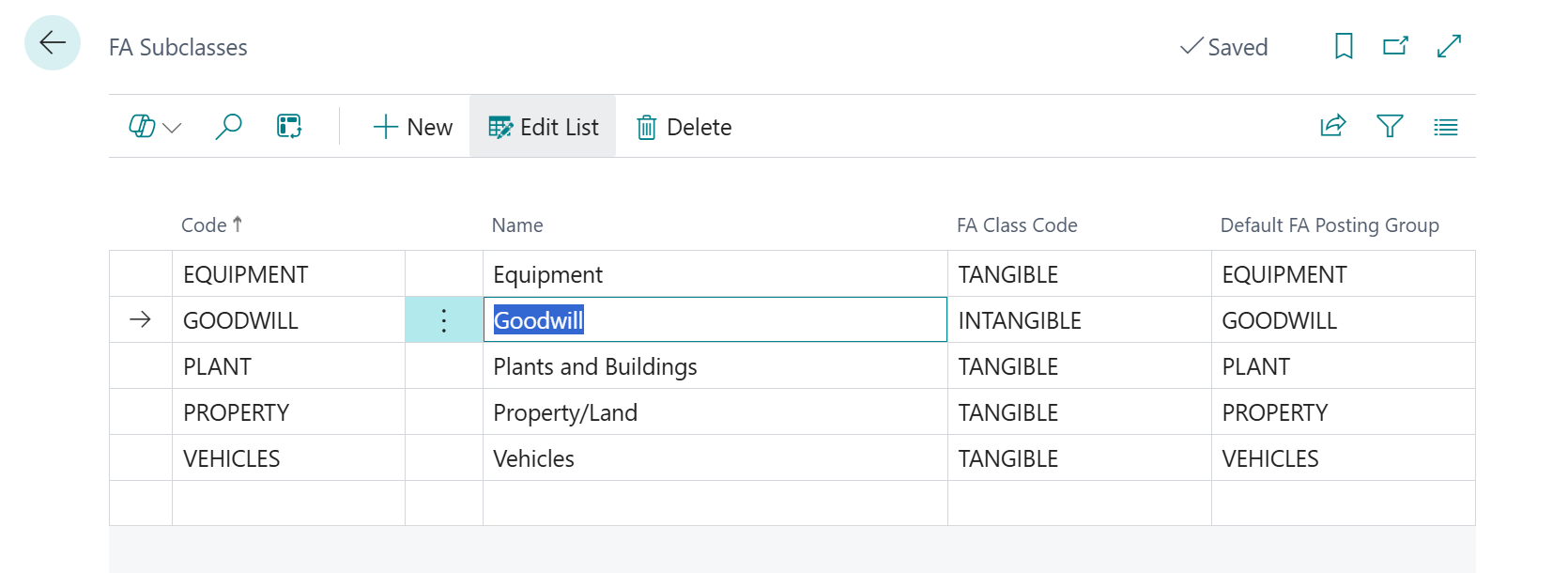The width and height of the screenshot is (1568, 573).
Task: Bookmark this page
Action: point(1344,46)
